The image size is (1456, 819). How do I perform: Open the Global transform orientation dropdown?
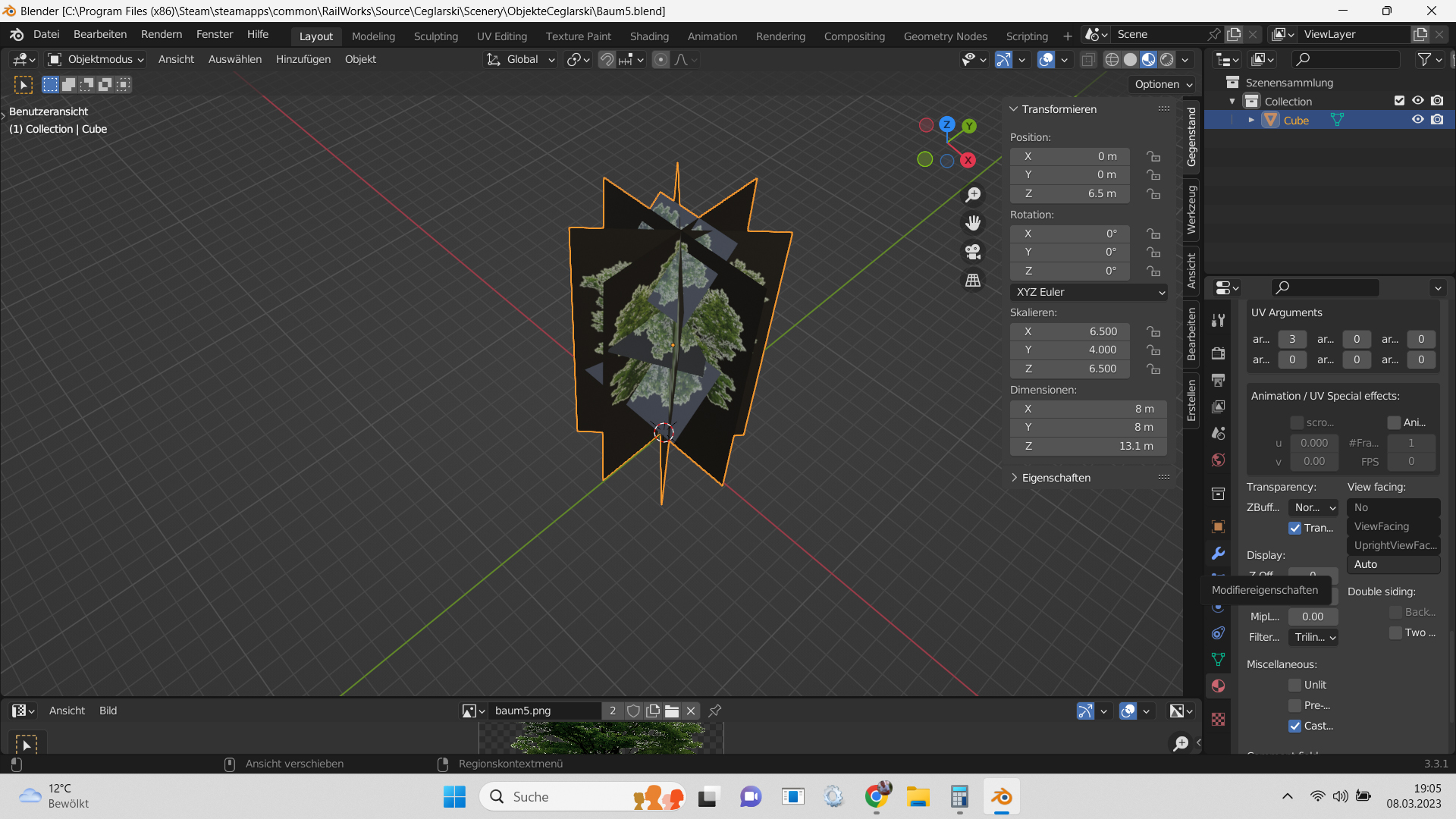pos(520,59)
